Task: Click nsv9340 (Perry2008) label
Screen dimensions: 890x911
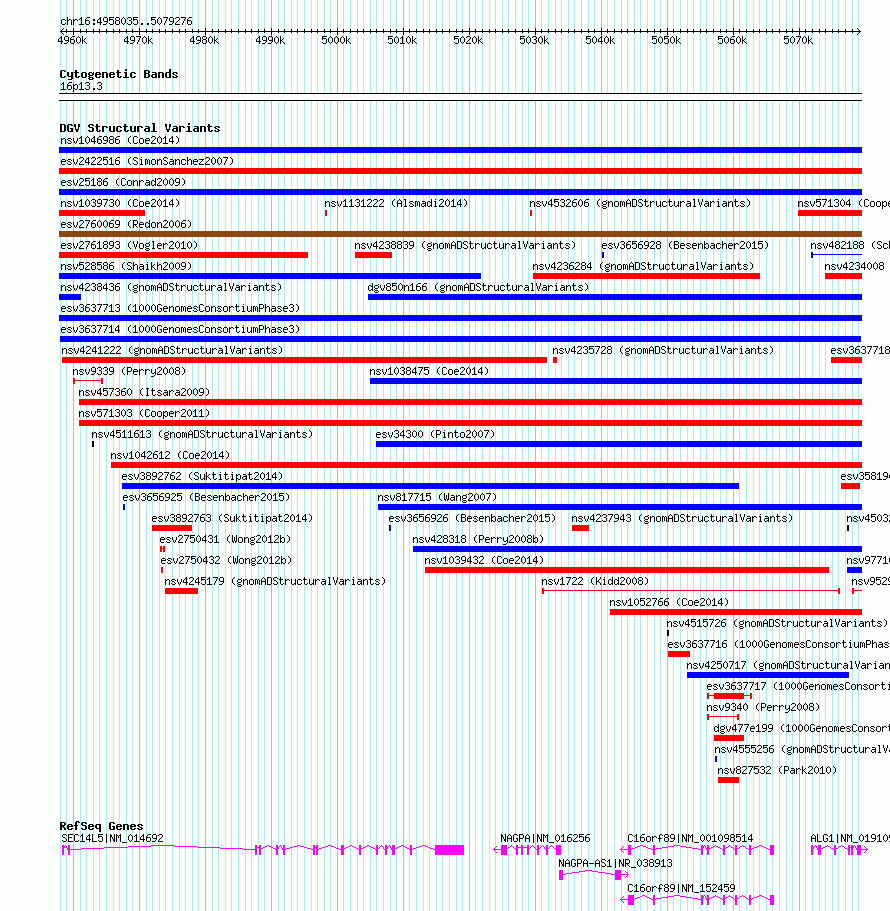Action: 763,707
